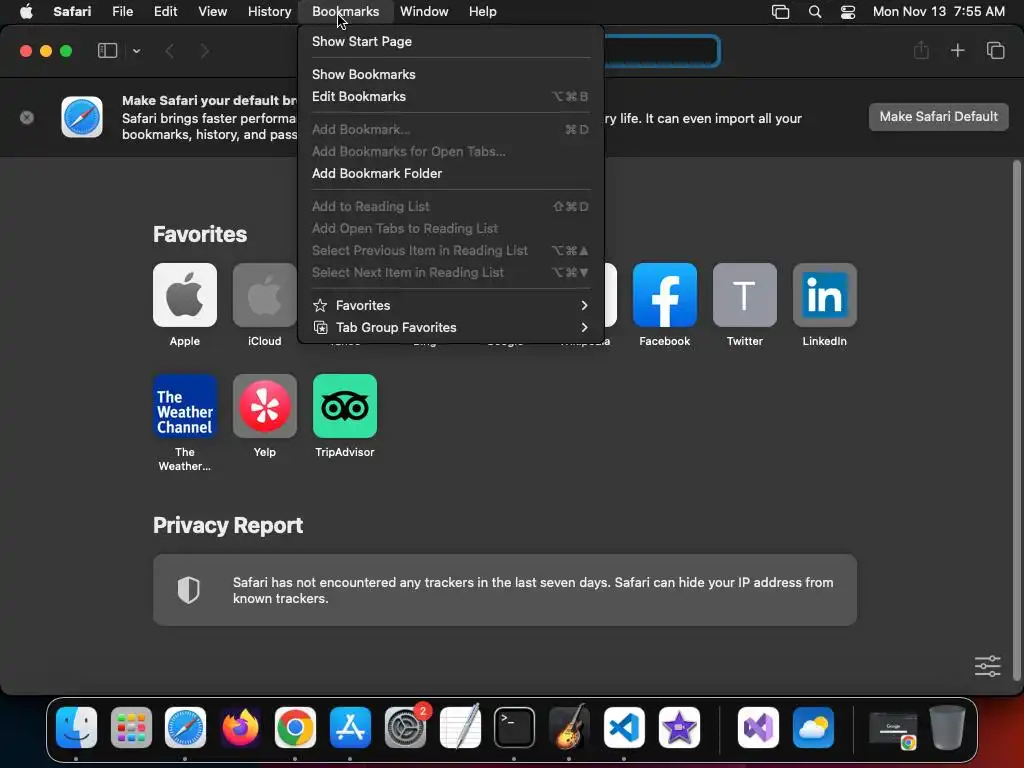Screen dimensions: 1024x768
Task: Open the View menu
Action: click(x=213, y=12)
